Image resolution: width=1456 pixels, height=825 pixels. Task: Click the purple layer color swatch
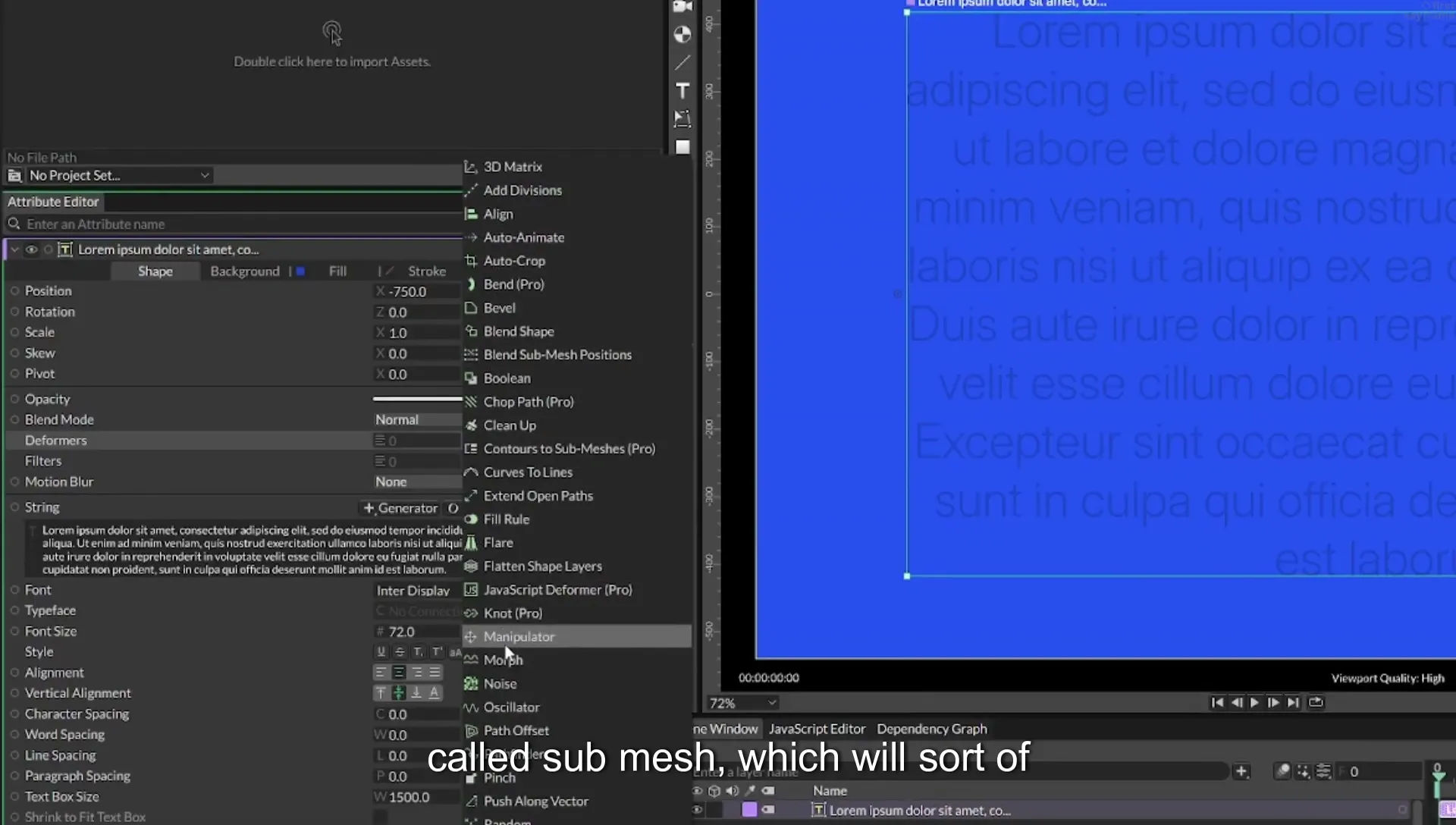pyautogui.click(x=749, y=810)
